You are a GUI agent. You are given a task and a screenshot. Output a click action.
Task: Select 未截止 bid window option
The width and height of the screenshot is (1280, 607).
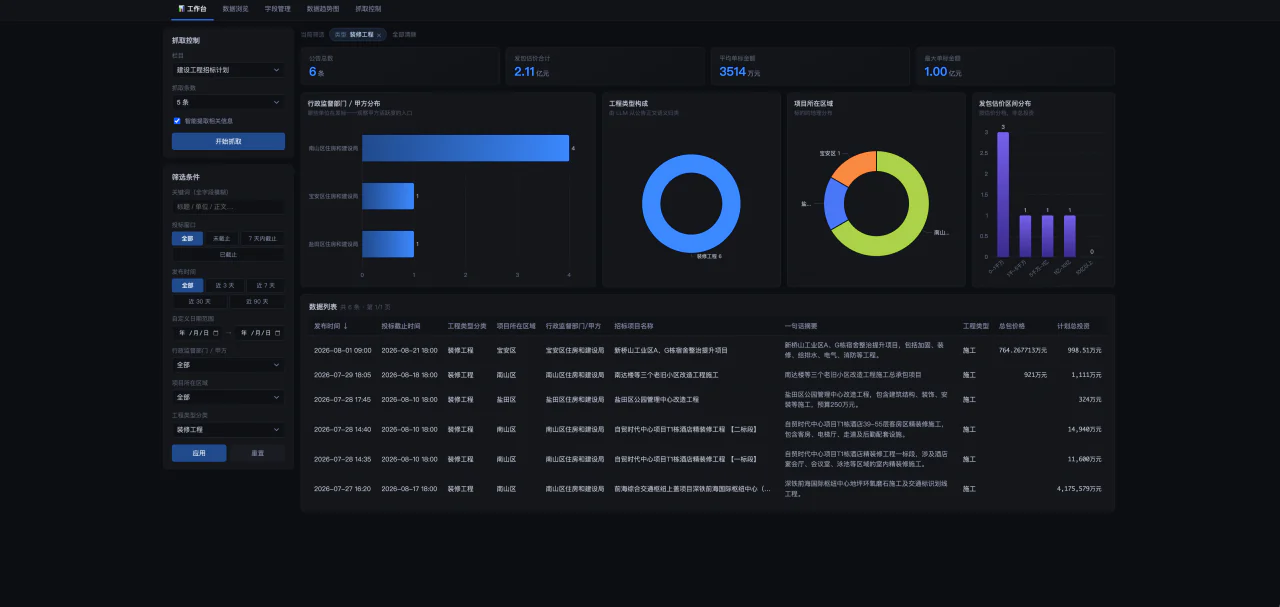(x=221, y=239)
